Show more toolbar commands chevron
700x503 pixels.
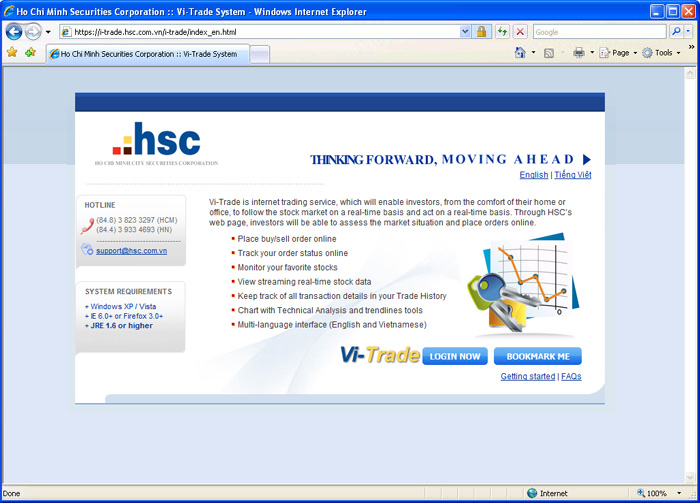point(691,47)
